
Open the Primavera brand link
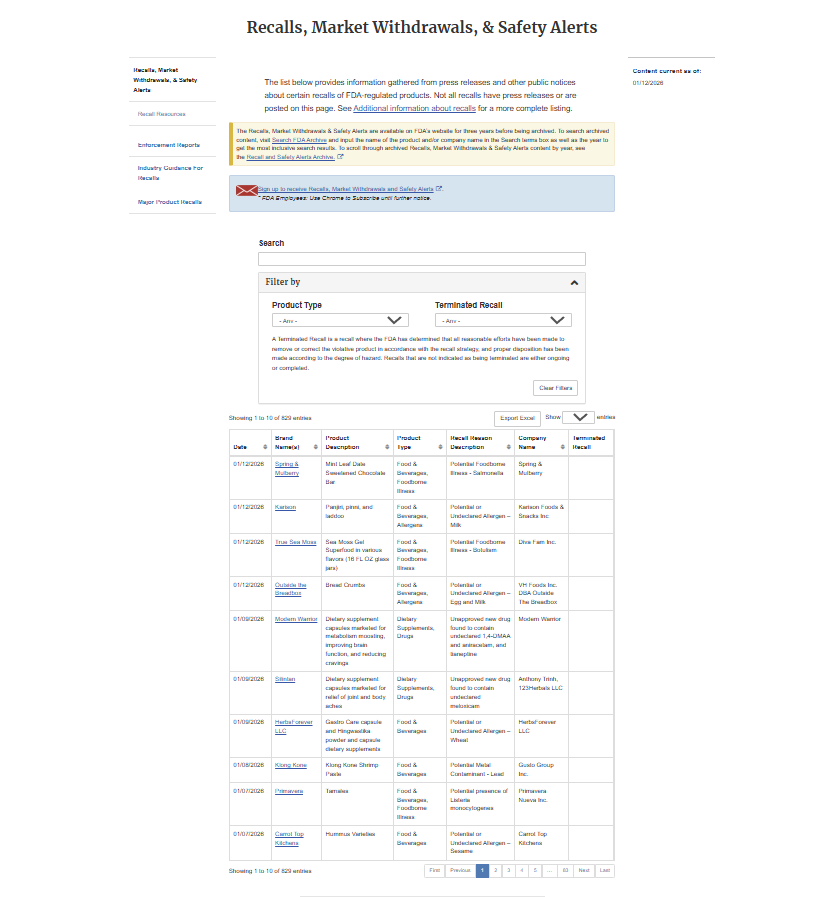[289, 791]
